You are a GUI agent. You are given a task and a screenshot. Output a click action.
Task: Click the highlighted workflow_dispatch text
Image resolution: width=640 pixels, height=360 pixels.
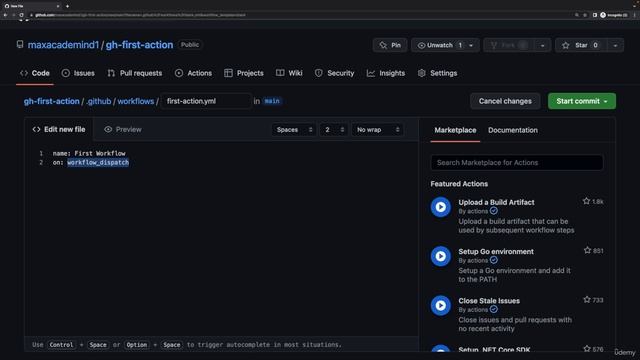pos(98,162)
